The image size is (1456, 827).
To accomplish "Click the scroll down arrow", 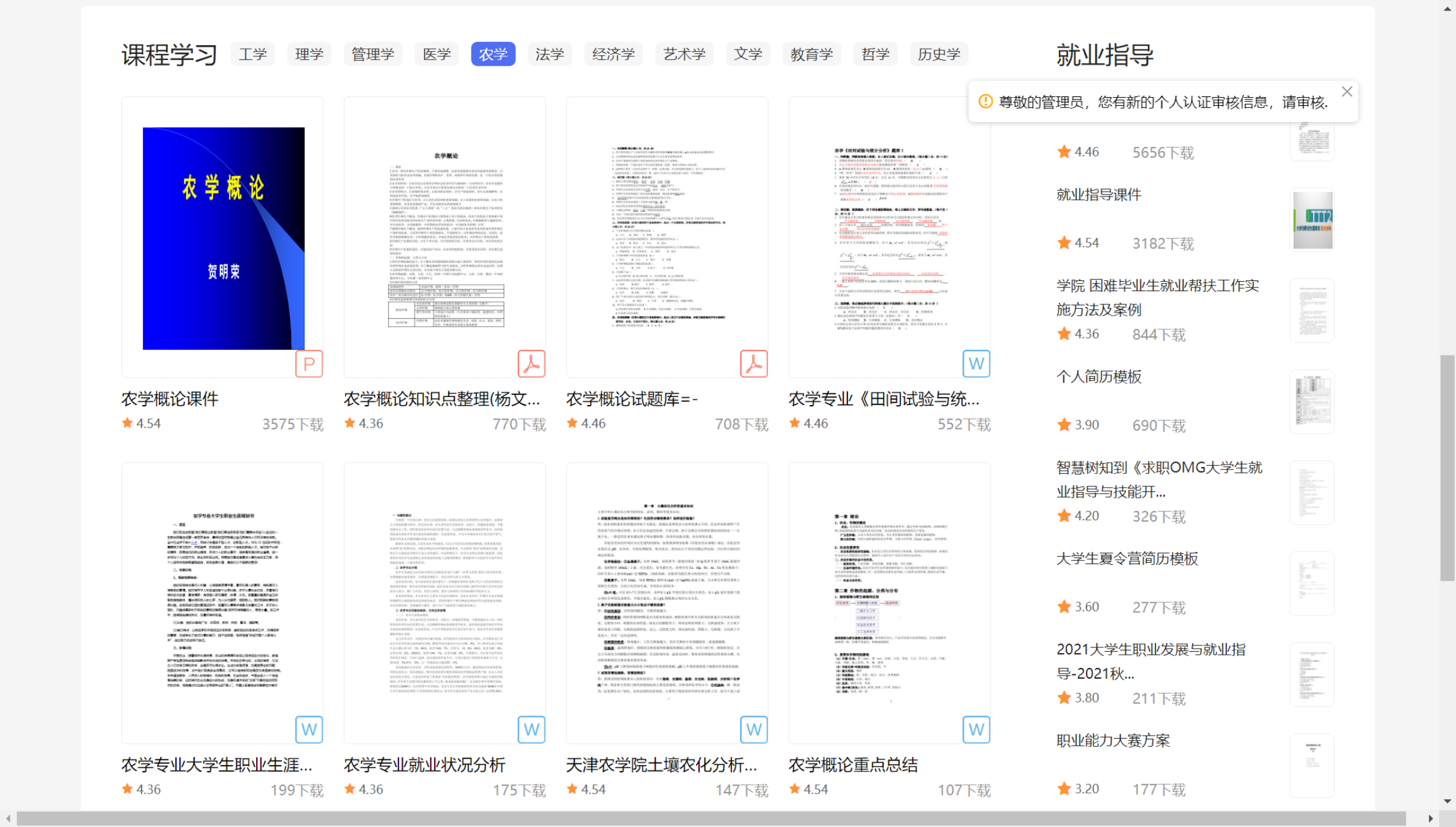I will [x=1447, y=801].
